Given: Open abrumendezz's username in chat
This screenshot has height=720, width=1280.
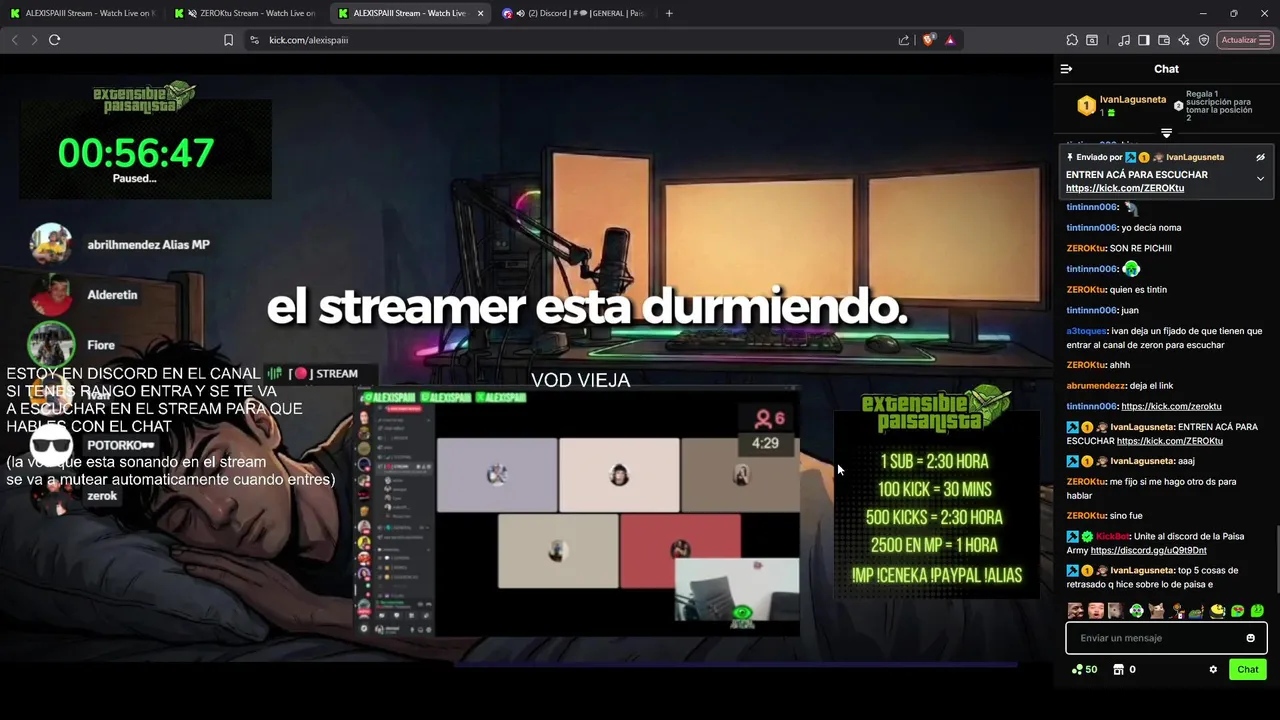Looking at the screenshot, I should point(1096,386).
